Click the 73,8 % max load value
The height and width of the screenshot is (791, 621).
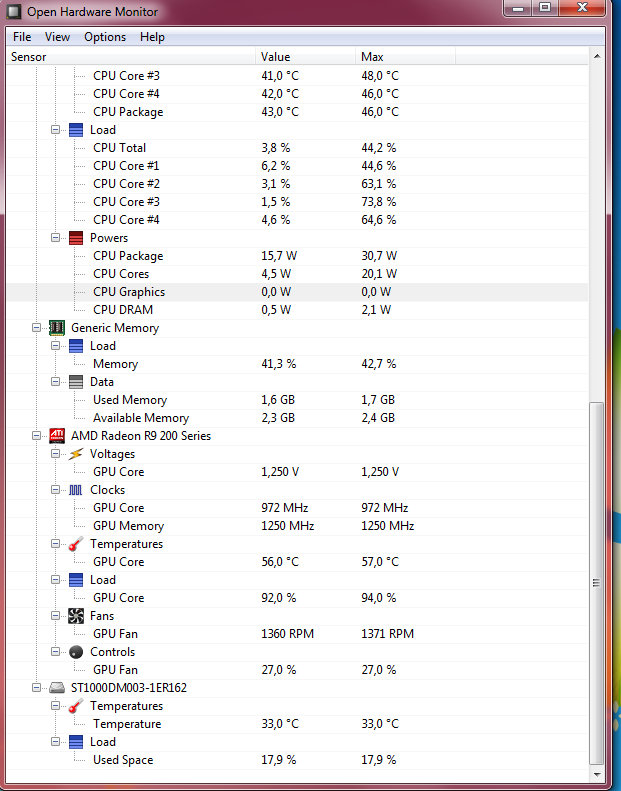click(x=379, y=202)
